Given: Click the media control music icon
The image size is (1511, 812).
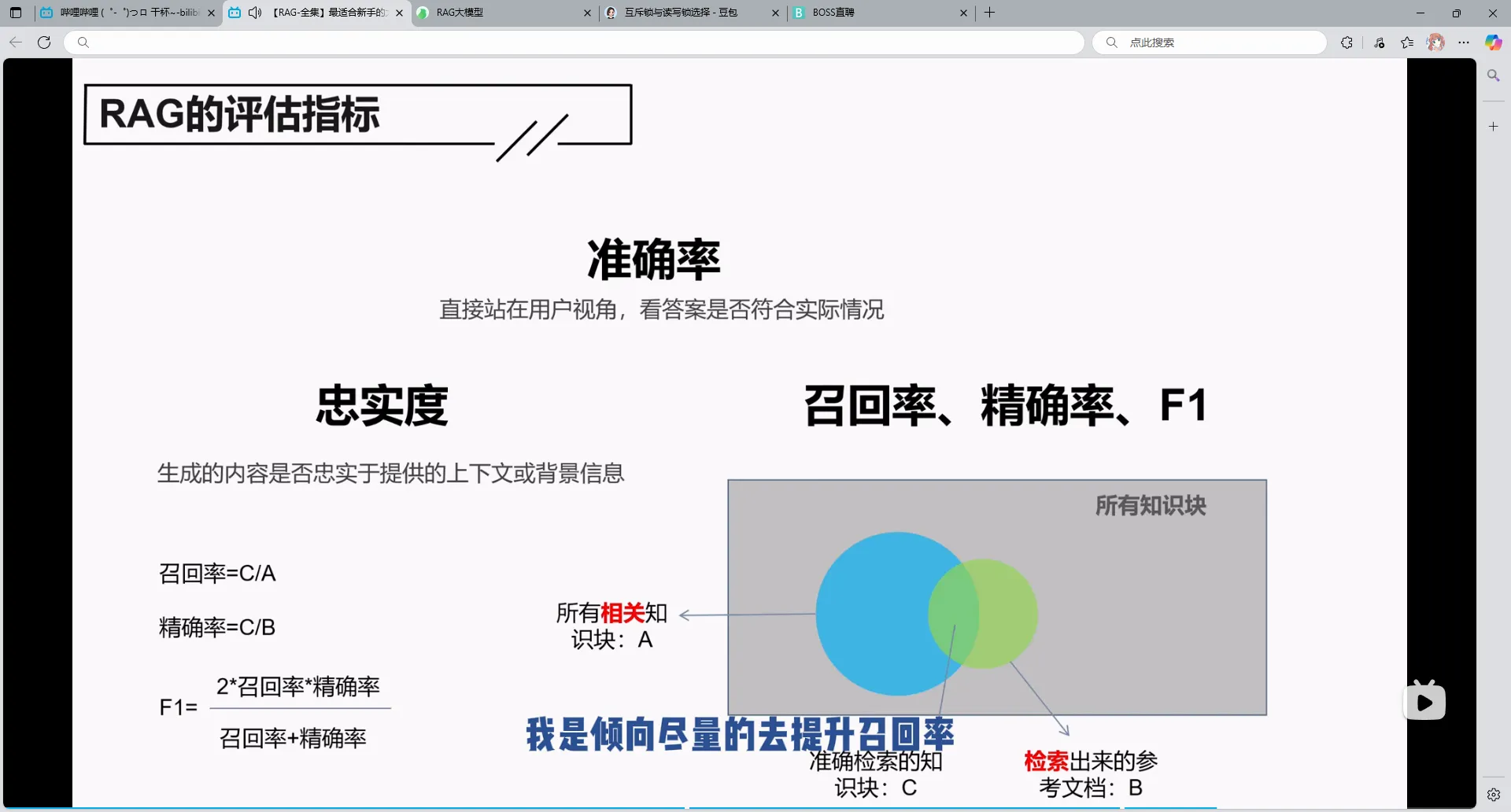Looking at the screenshot, I should [x=1379, y=42].
